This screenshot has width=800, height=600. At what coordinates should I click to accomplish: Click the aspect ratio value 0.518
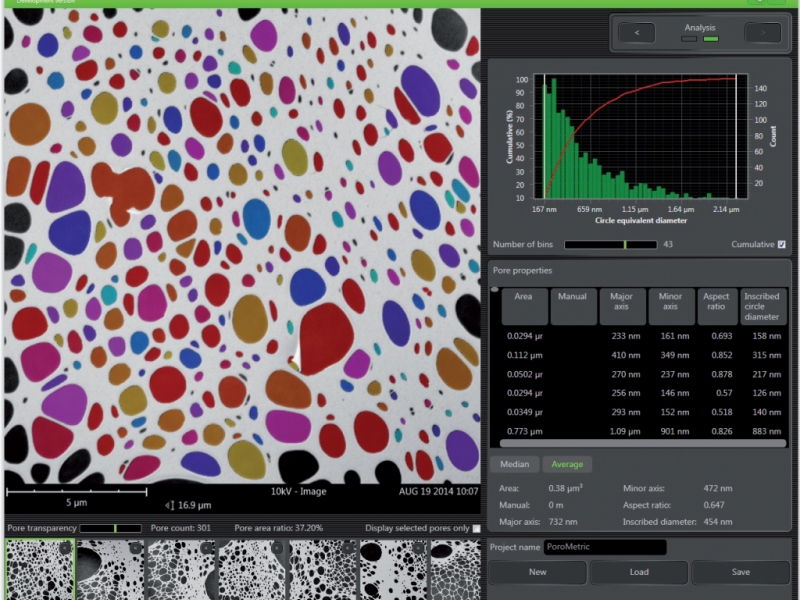(x=721, y=412)
